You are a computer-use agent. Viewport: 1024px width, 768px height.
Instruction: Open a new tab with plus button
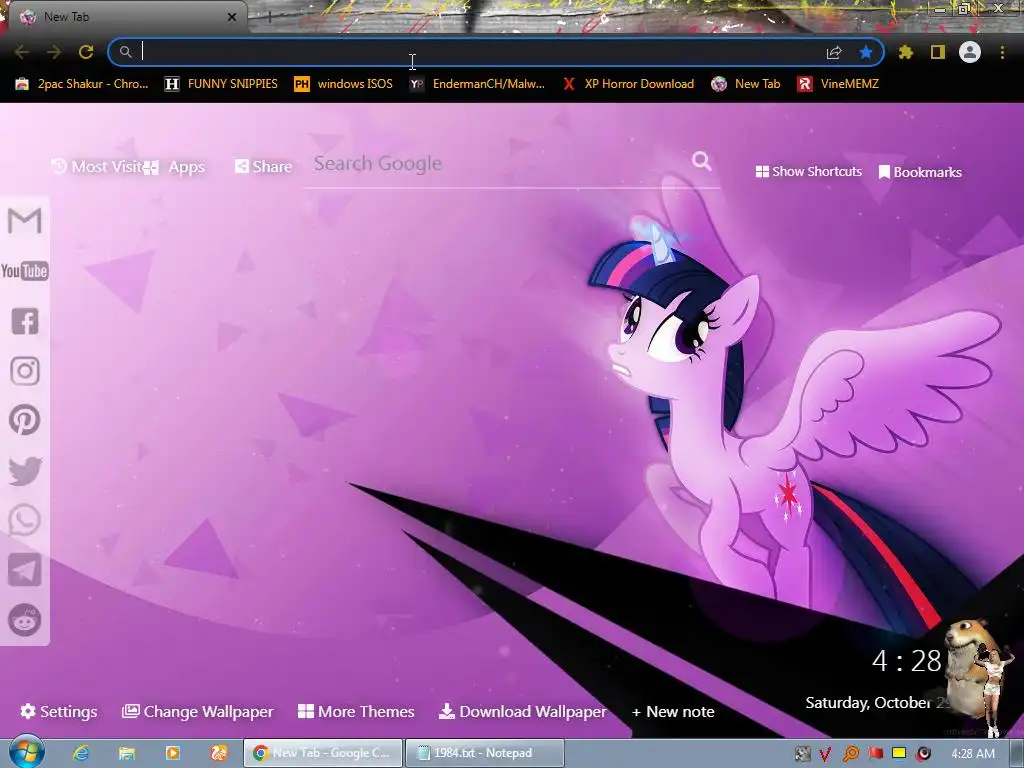tap(268, 17)
